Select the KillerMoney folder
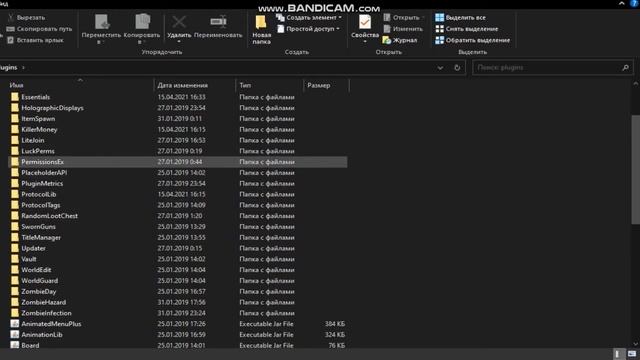 click(x=178, y=129)
